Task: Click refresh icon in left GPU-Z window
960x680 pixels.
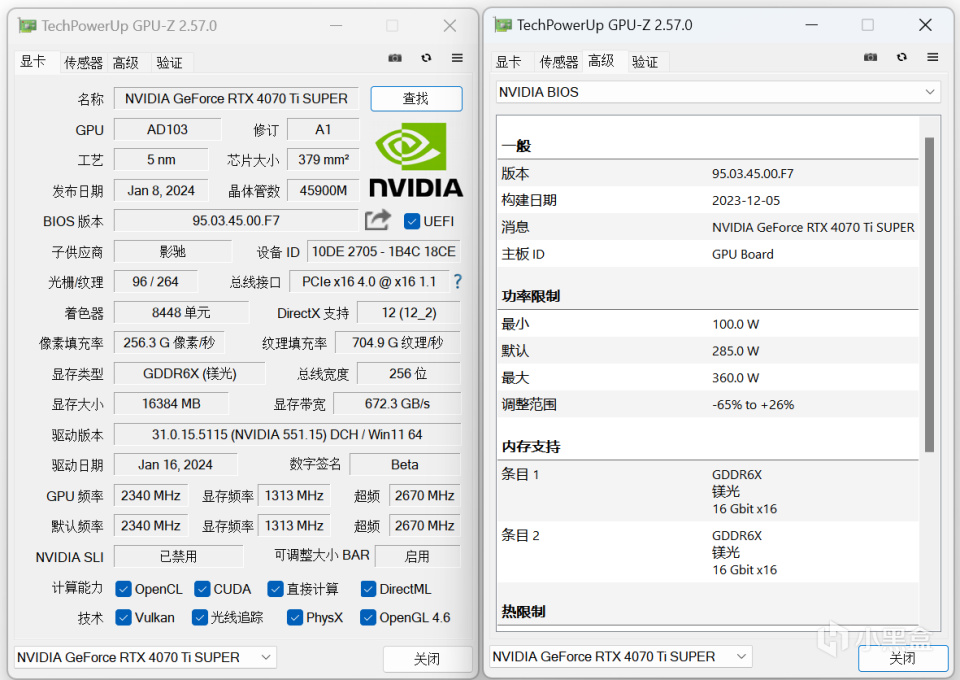Action: pyautogui.click(x=426, y=58)
